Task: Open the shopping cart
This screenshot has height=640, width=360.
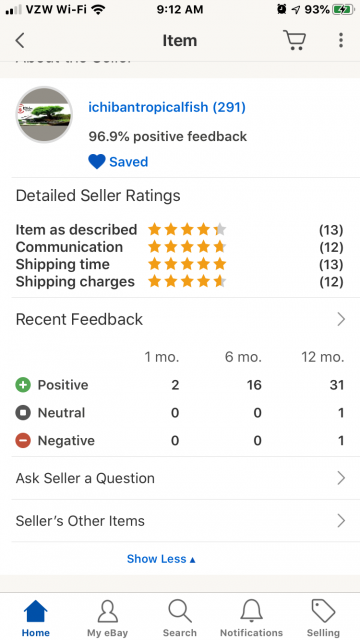Action: tap(294, 40)
